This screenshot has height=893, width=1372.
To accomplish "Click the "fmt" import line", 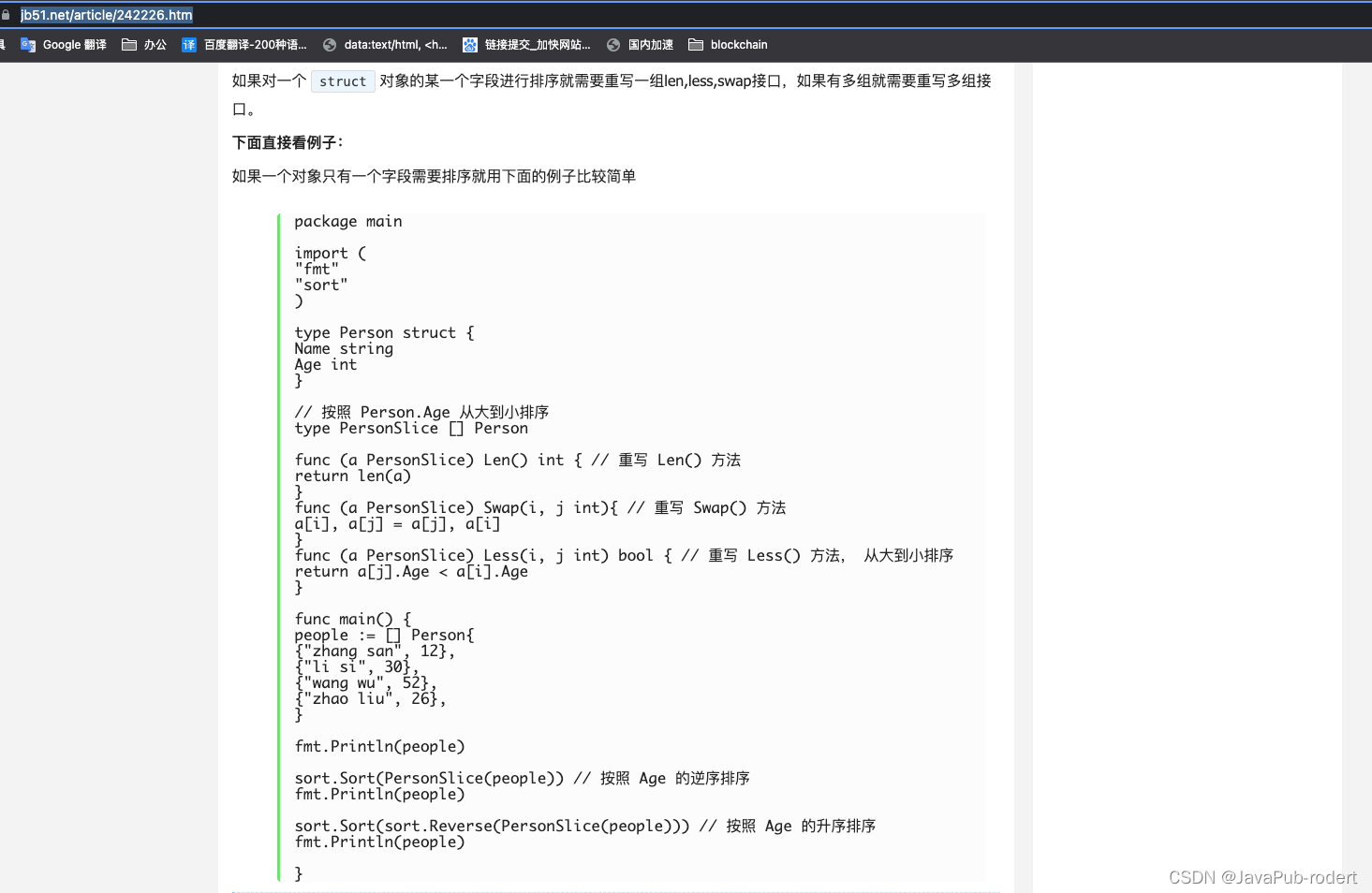I will tap(317, 270).
